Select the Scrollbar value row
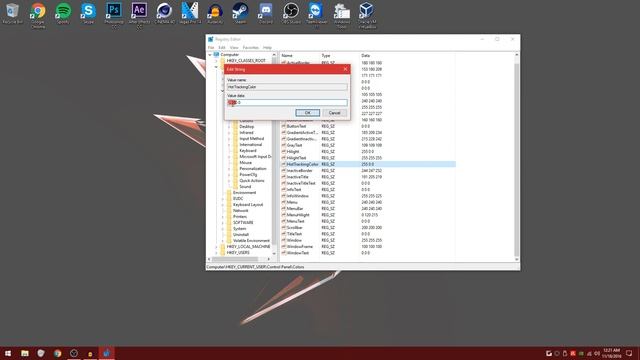 295,228
